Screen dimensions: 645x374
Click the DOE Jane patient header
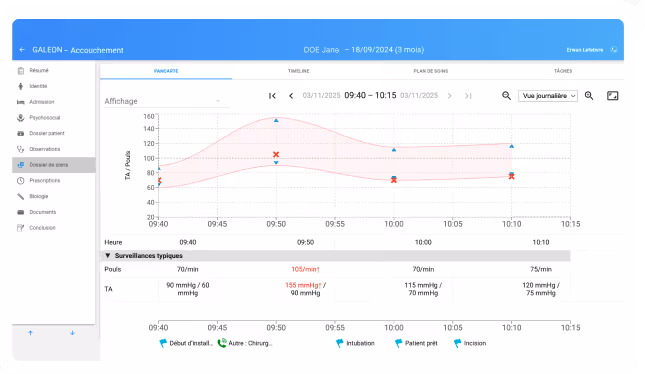tap(364, 50)
